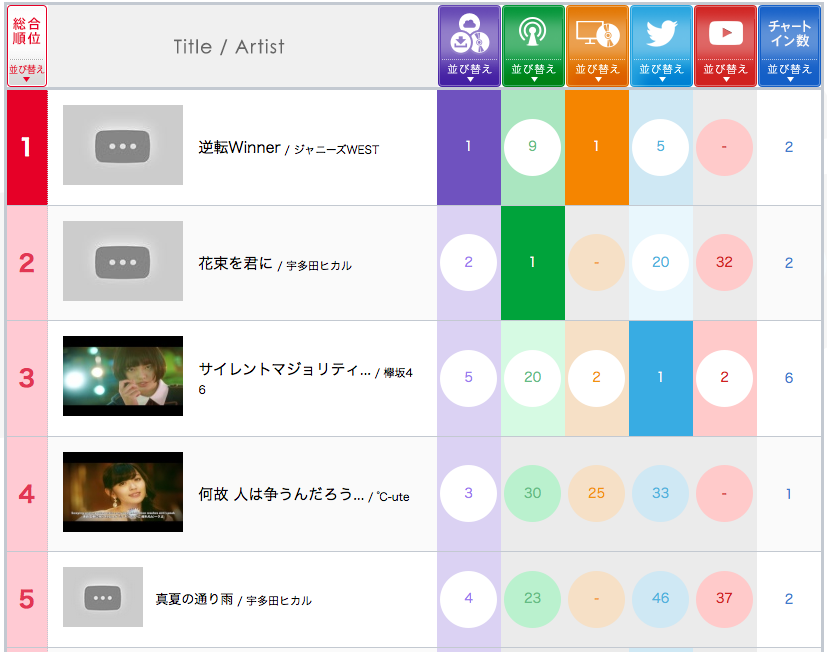Click green radio rank 1 cell for 花束を君に
Viewport: 827px width, 652px height.
coord(533,262)
